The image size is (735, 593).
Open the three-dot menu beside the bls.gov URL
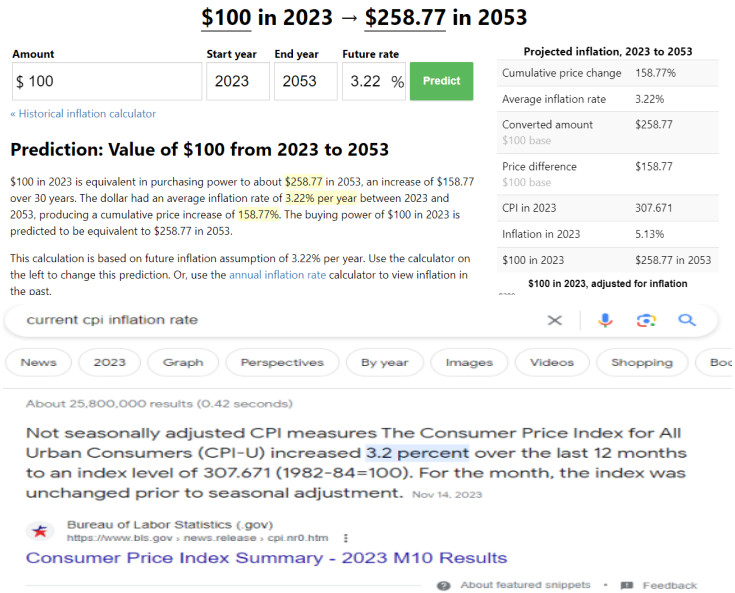(x=346, y=538)
